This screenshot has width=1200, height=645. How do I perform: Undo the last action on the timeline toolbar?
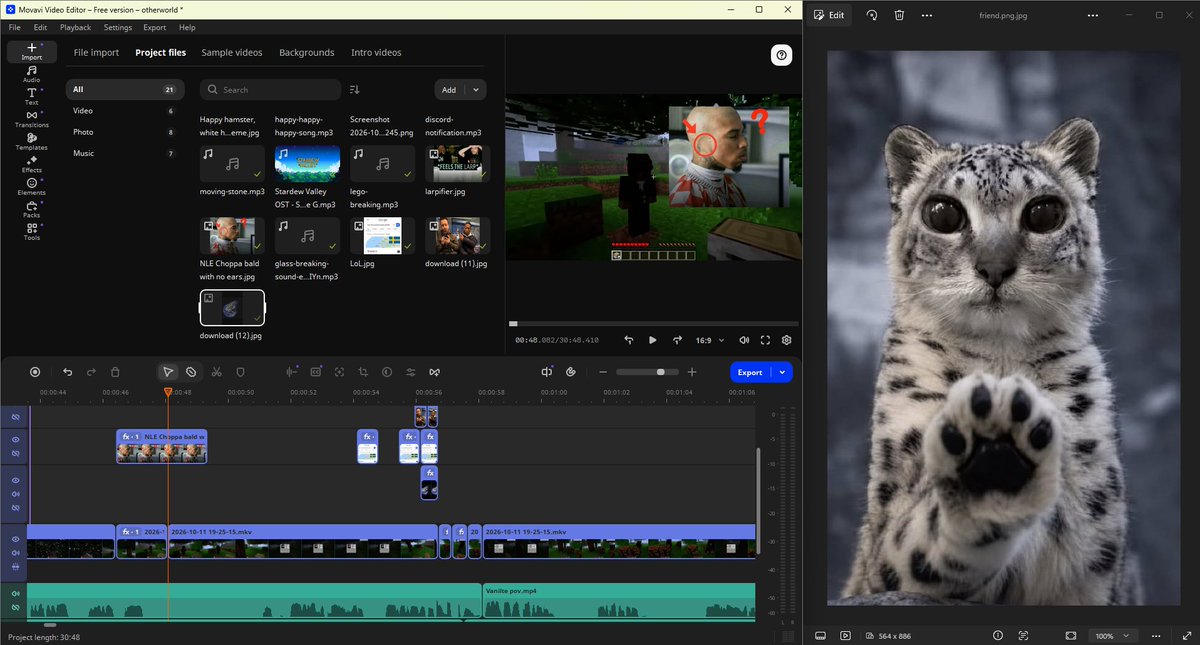67,372
